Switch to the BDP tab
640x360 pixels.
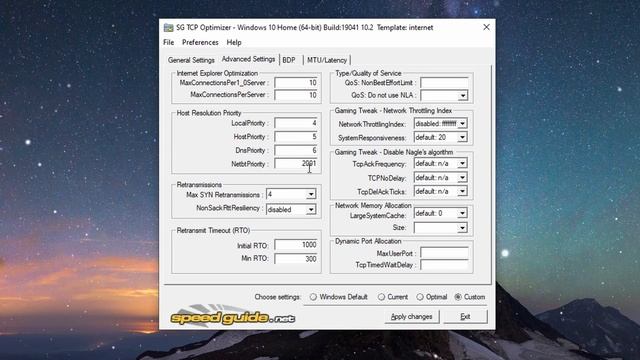(289, 60)
